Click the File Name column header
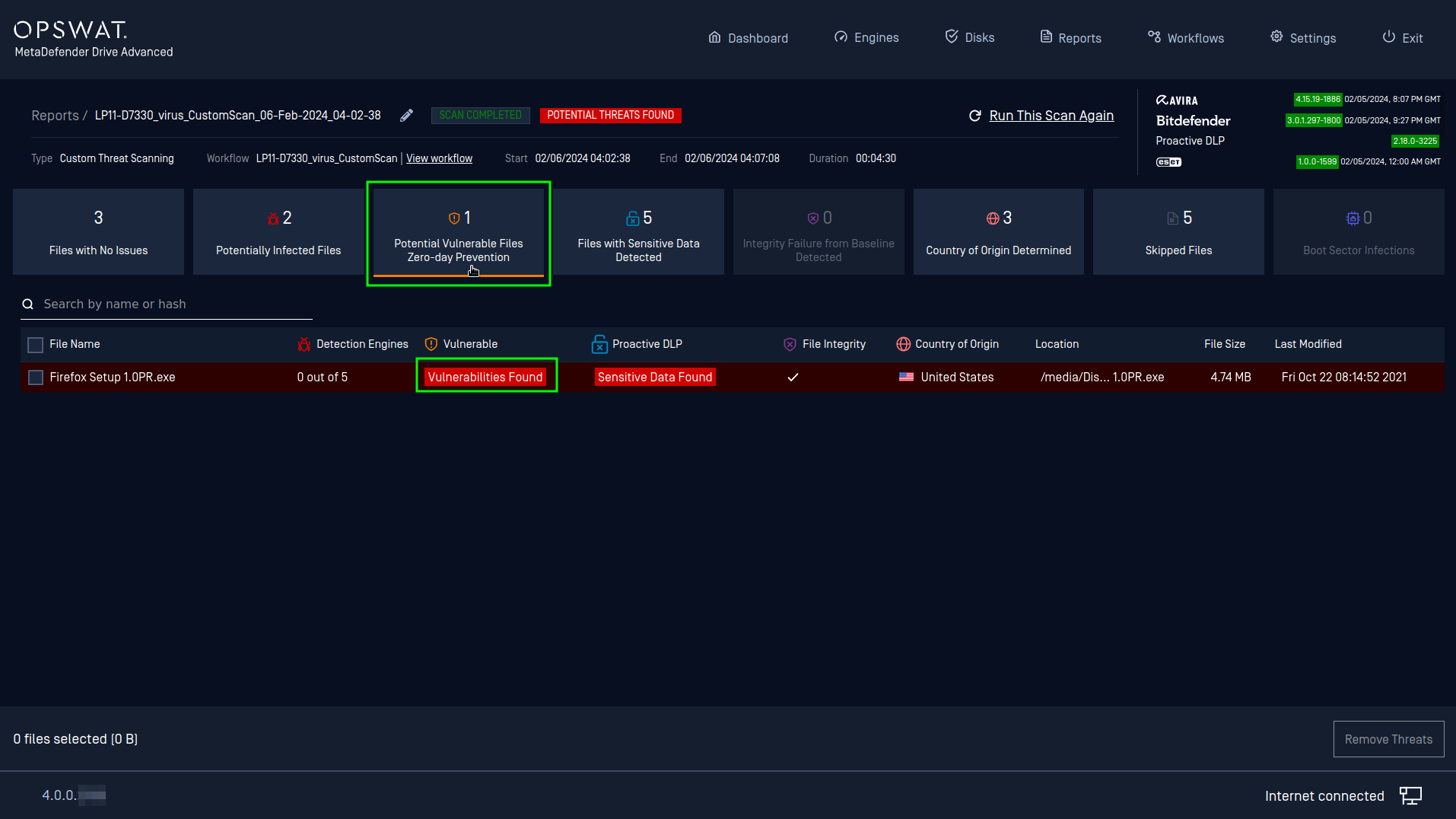 click(75, 344)
